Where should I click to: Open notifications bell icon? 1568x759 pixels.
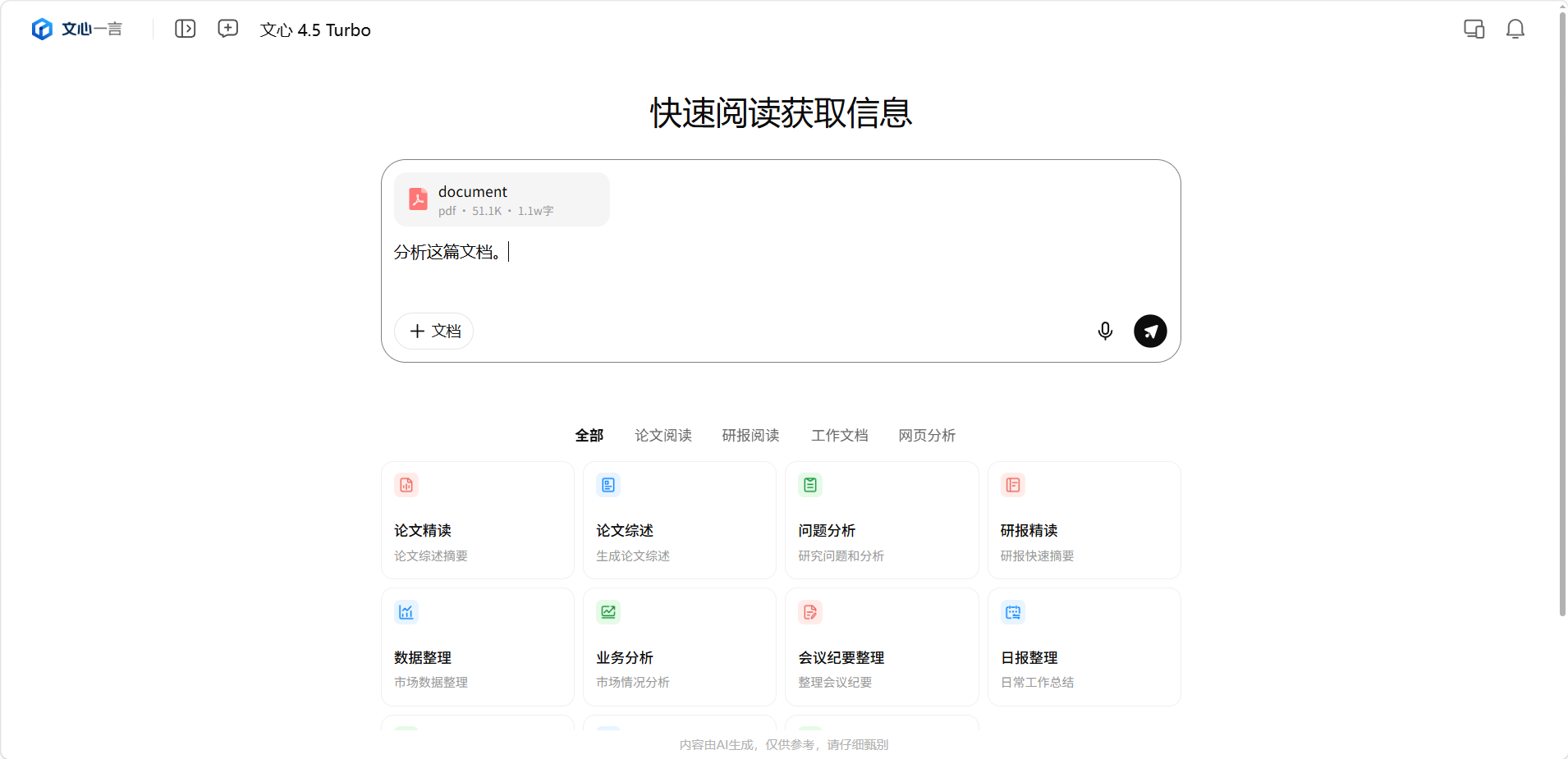coord(1515,30)
